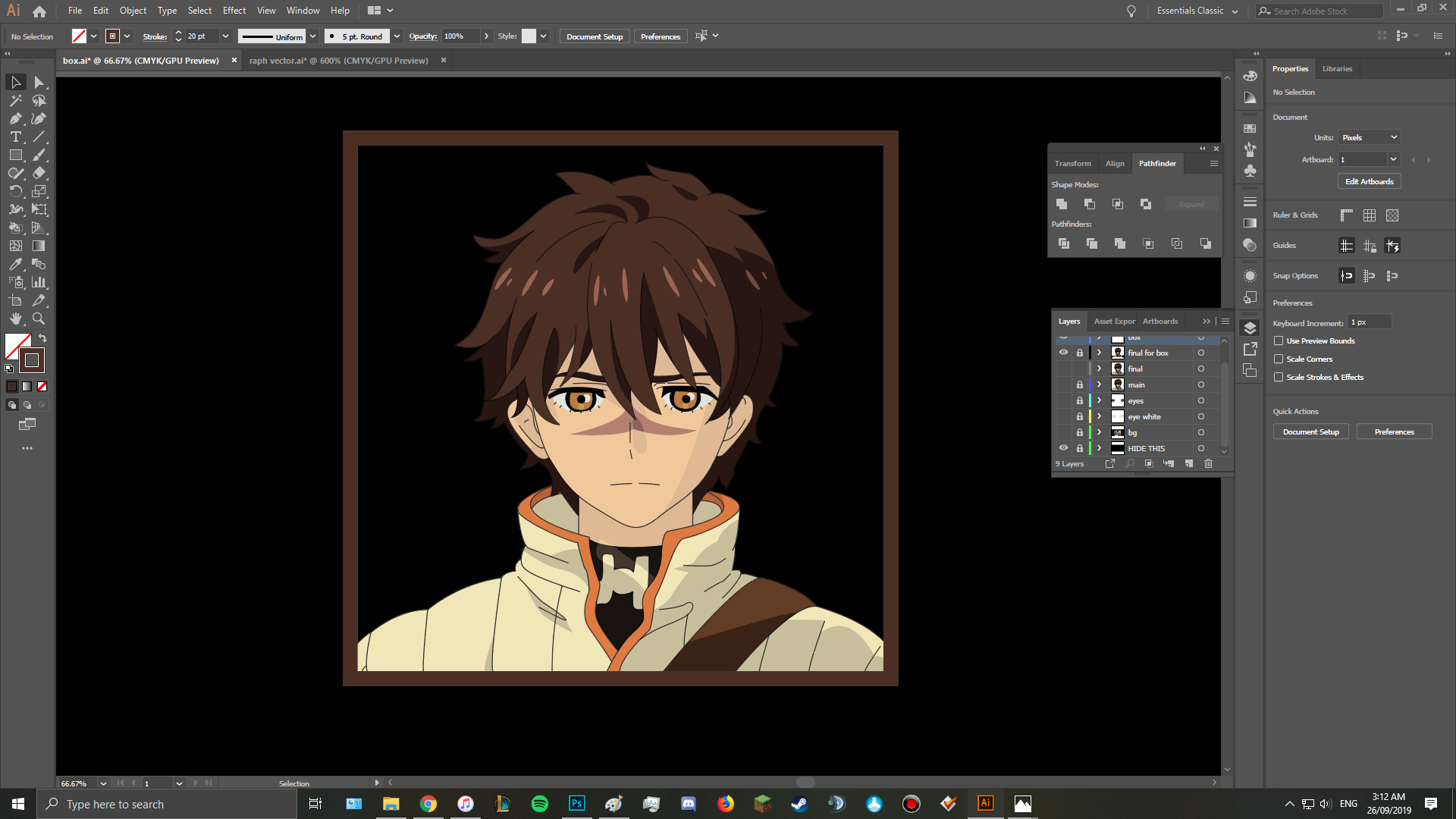Expand the main layer contents
1456x819 pixels.
(x=1099, y=384)
